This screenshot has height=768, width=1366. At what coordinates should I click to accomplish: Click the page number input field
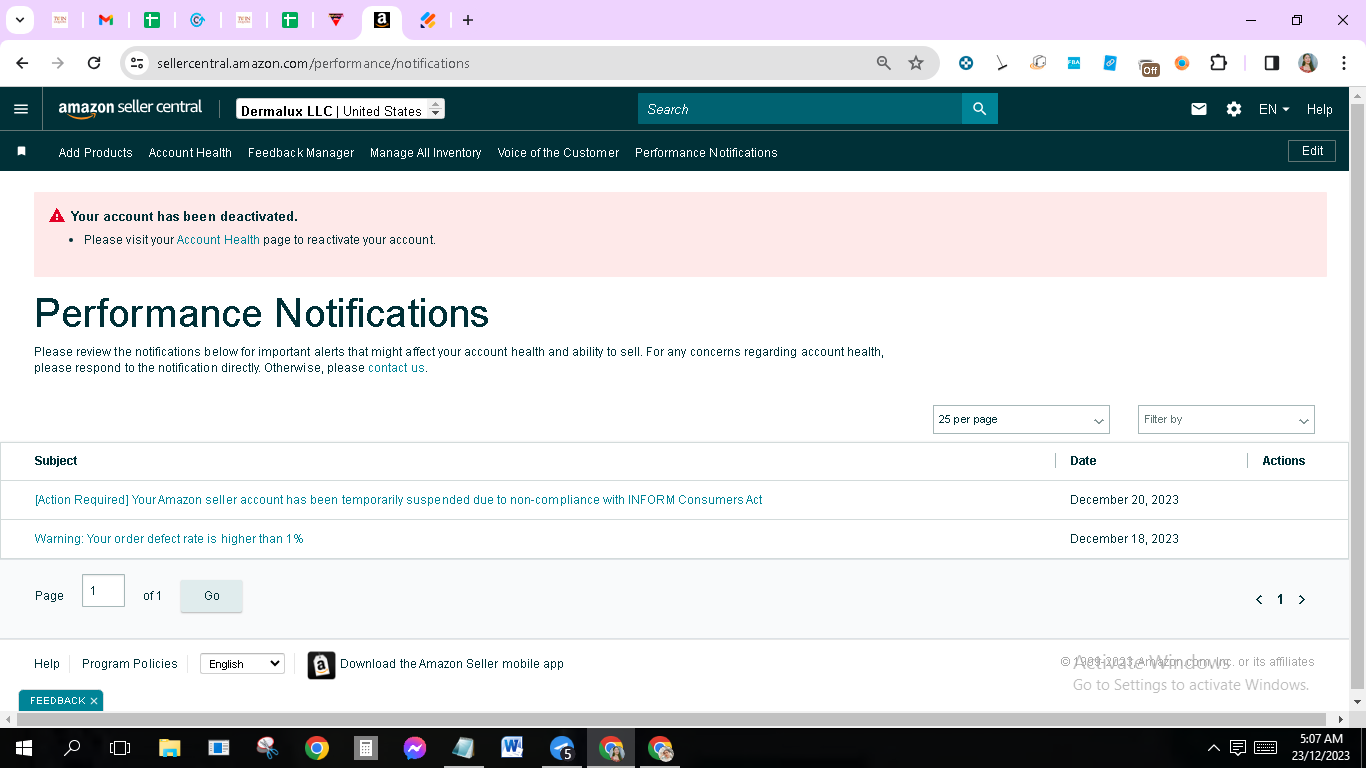(103, 591)
